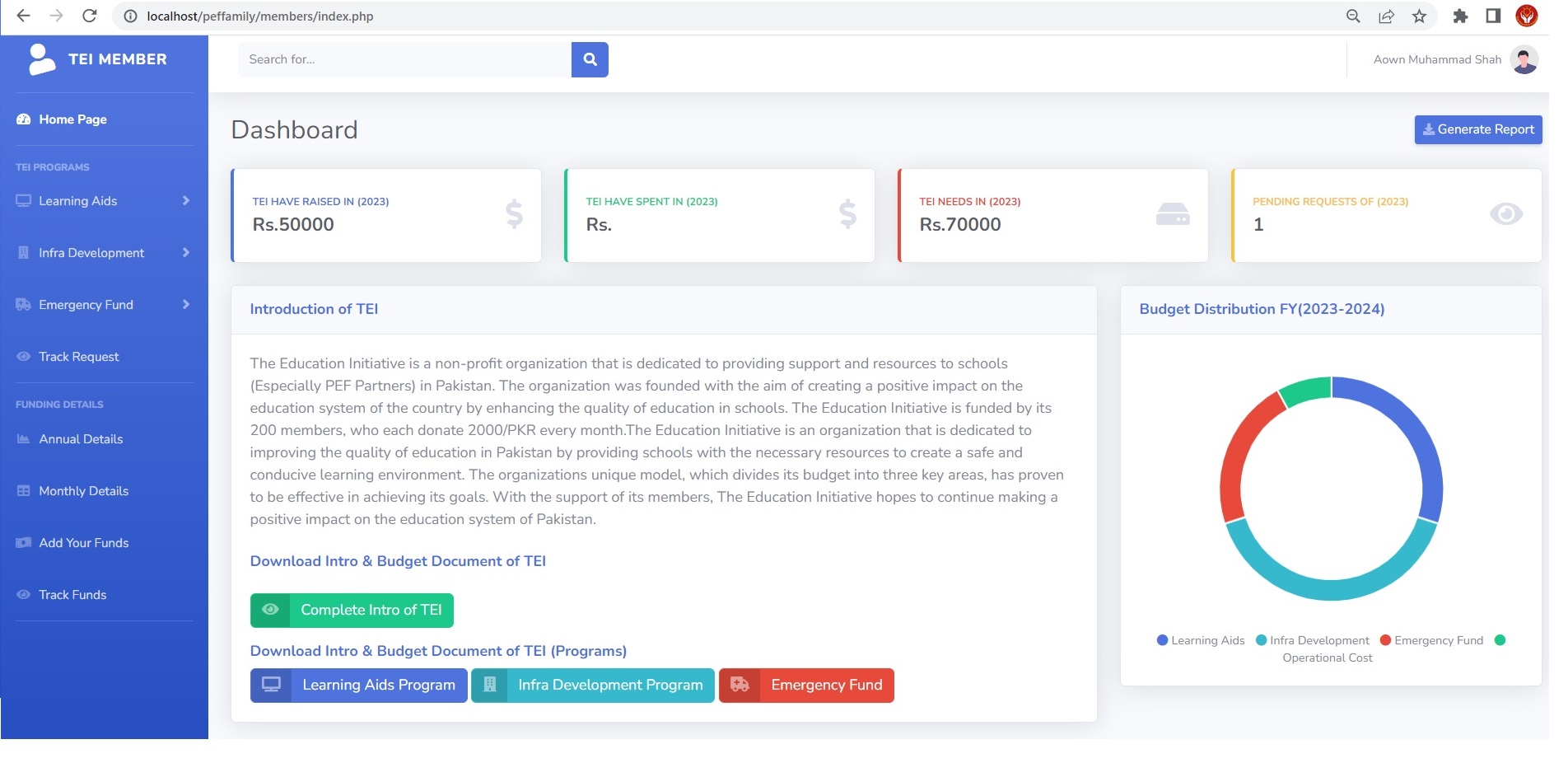Expand the Infra Development sidebar chevron

click(x=186, y=253)
